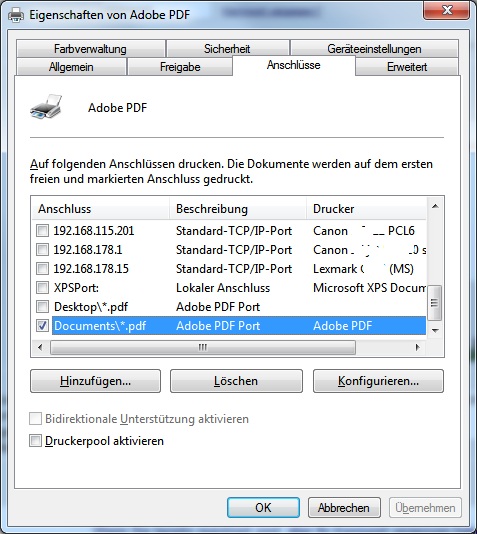Click 'Adobe PDF Port' in the Desktop\*.pdf row
The image size is (477, 534).
pyautogui.click(x=218, y=307)
